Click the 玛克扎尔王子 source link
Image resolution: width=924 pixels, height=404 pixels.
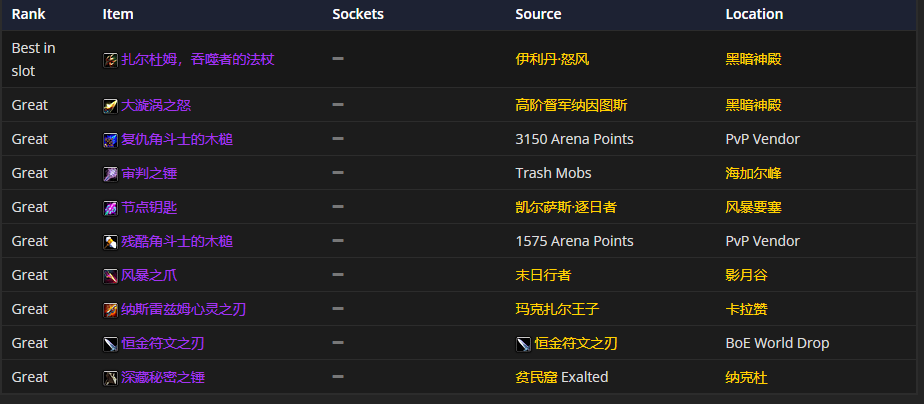(x=557, y=310)
